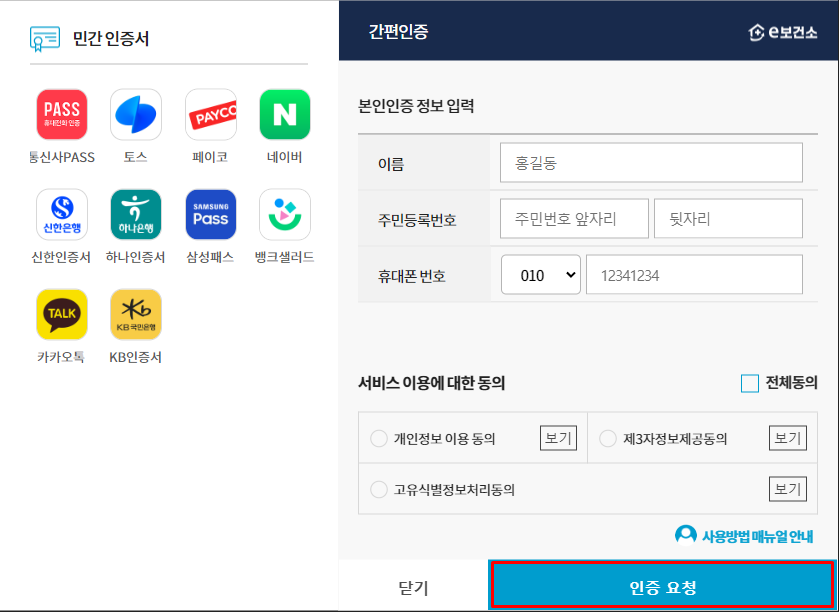Select the 카카오톡 KakaoTalk icon
The image size is (839, 612).
[x=62, y=315]
